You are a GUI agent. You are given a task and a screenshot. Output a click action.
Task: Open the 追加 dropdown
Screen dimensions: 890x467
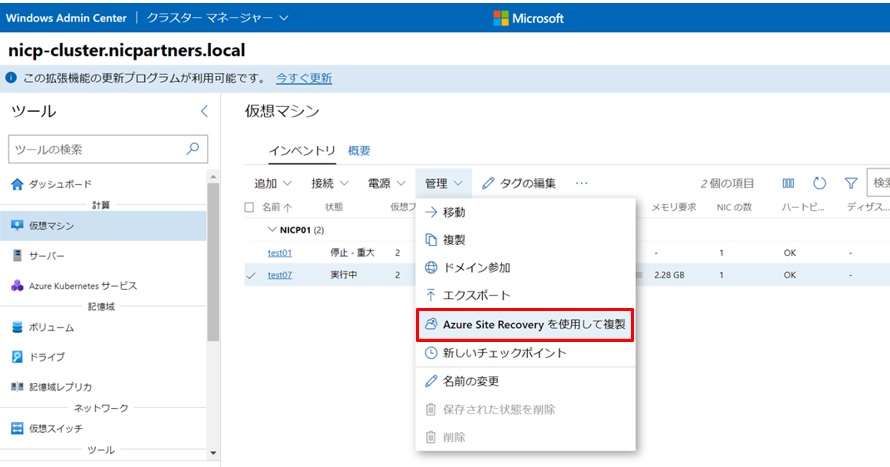tap(273, 183)
